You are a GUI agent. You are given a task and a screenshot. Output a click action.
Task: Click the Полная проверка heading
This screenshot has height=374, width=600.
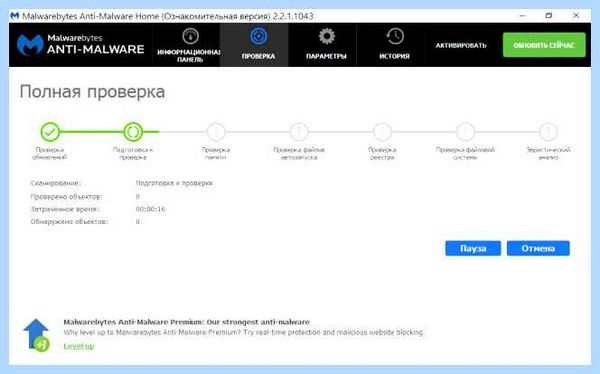coord(92,92)
